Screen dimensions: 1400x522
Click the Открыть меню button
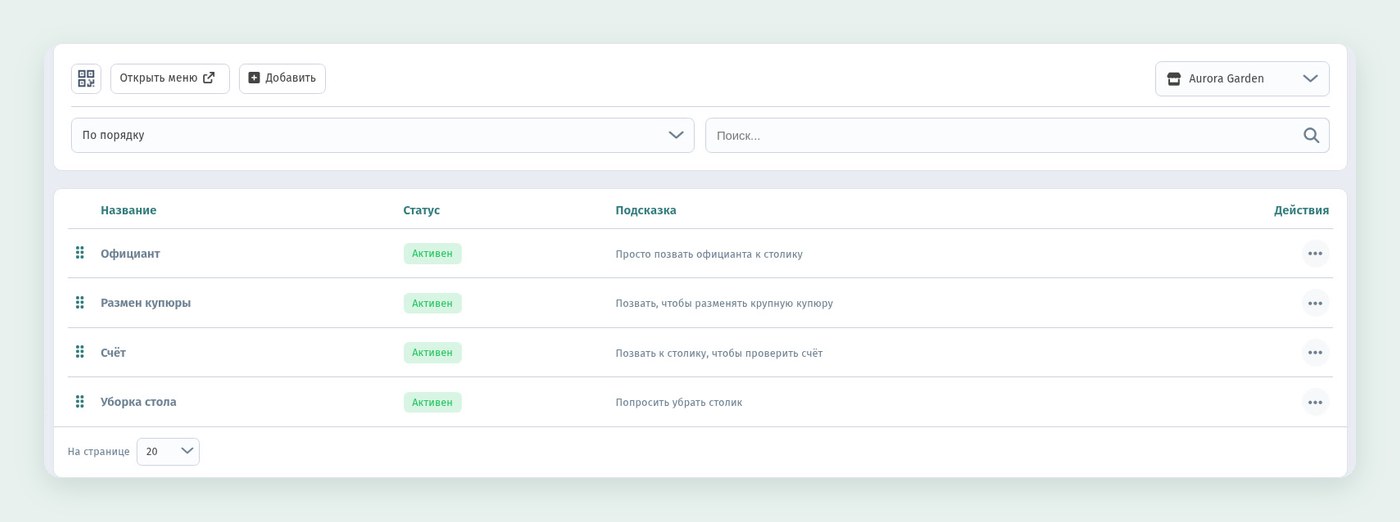click(170, 78)
